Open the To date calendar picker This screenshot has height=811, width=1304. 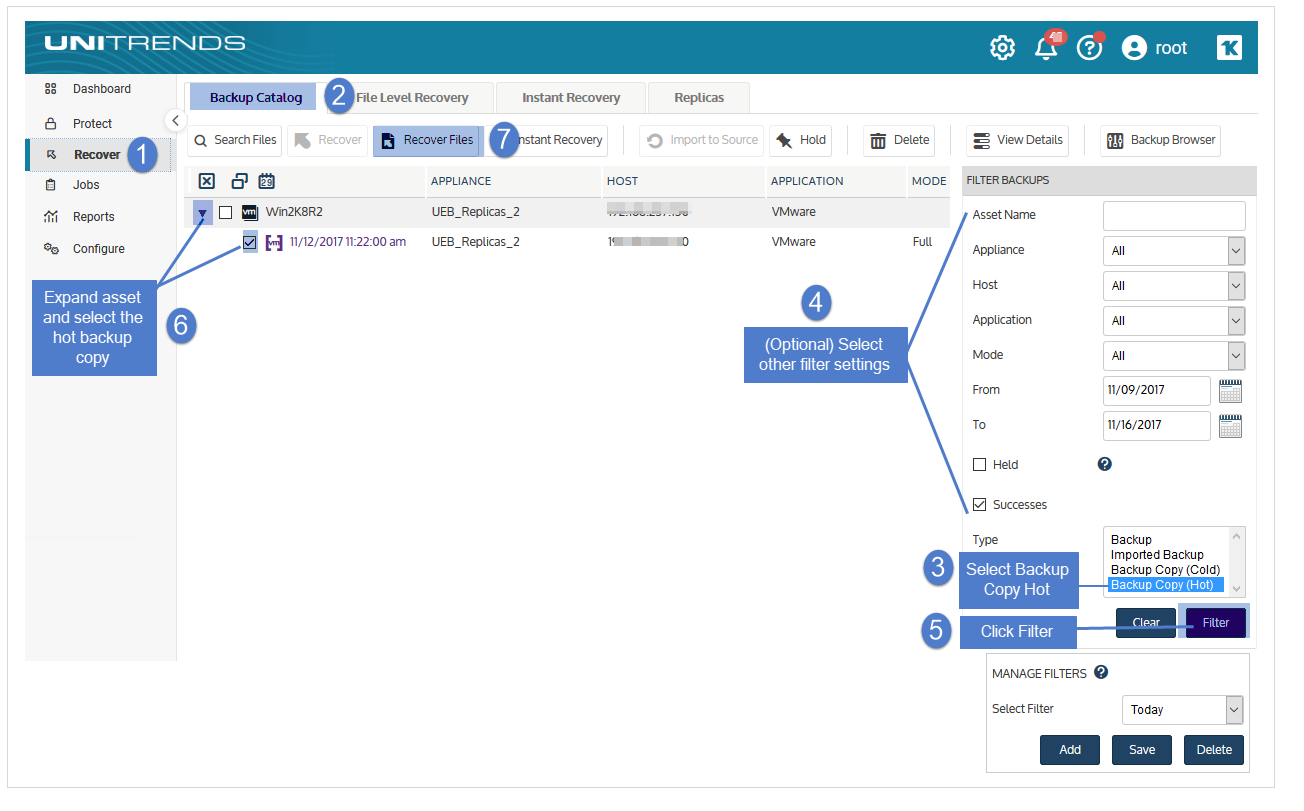point(1231,425)
